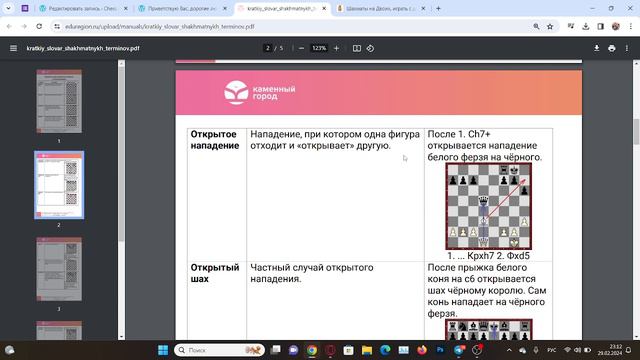The height and width of the screenshot is (360, 640).
Task: Show hidden system tray icons
Action: click(x=509, y=350)
